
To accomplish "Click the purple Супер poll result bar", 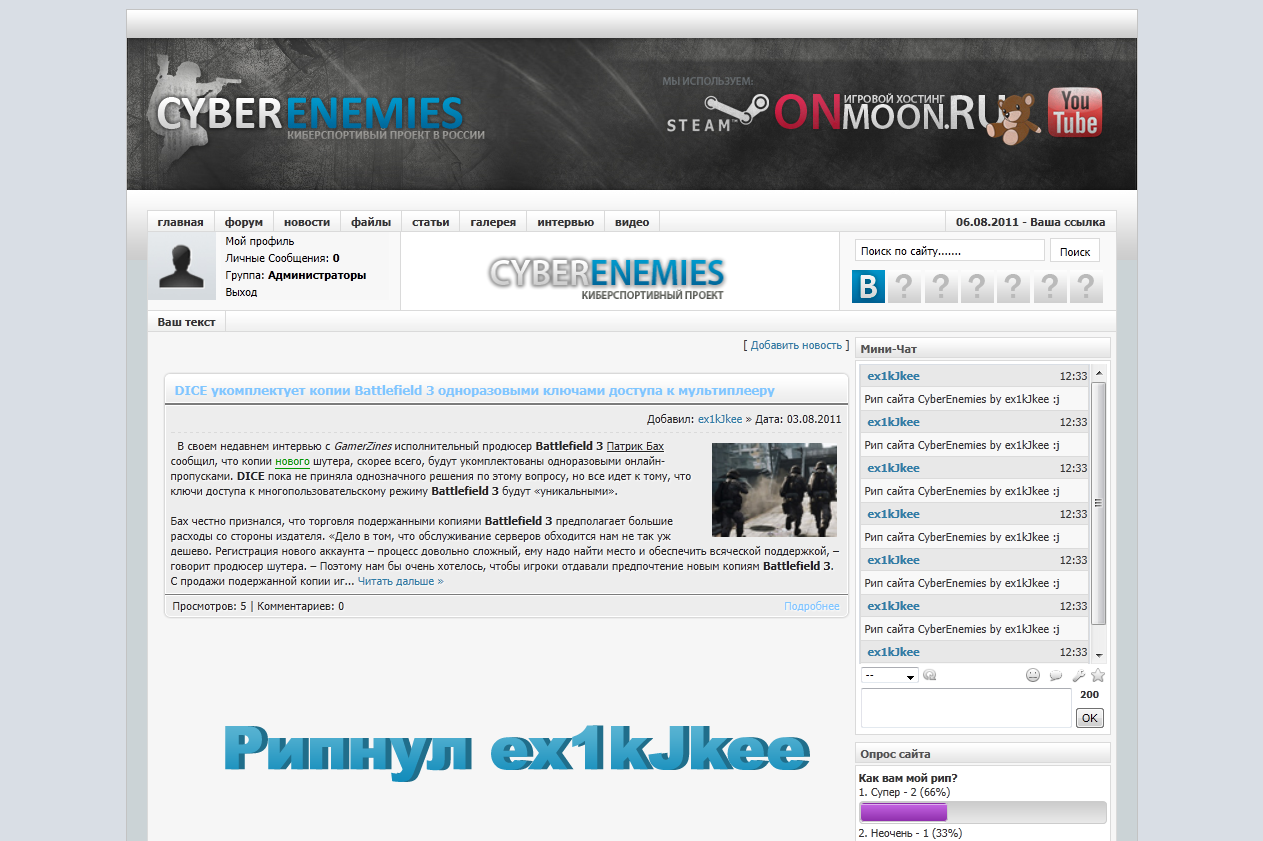I will [903, 812].
